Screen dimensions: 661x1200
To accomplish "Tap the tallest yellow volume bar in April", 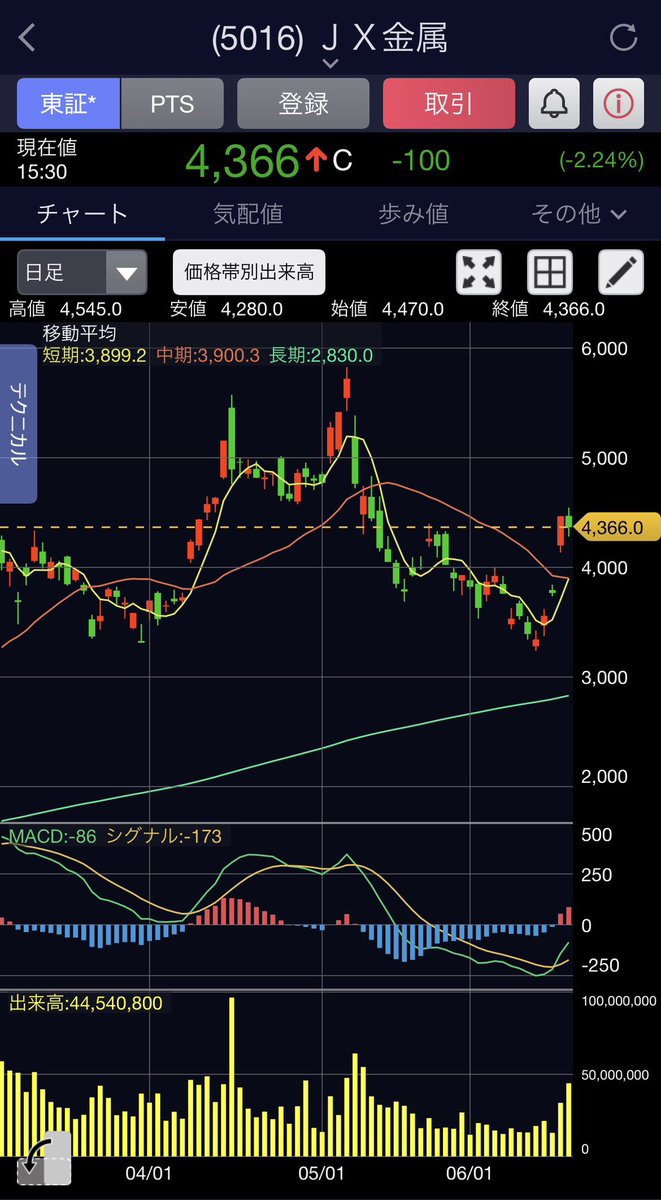I will (x=233, y=1075).
